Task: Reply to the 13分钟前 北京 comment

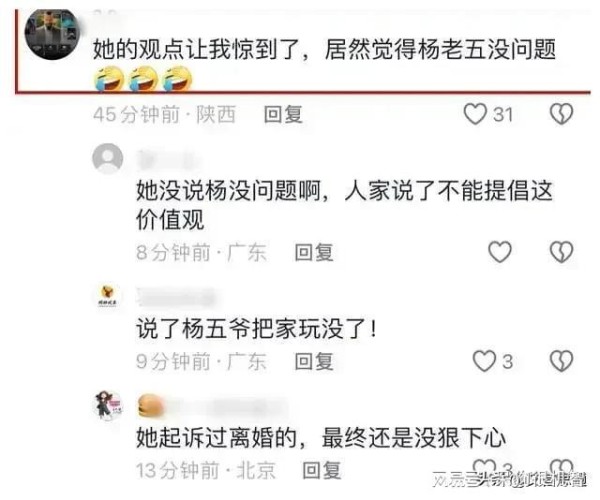Action: pos(321,470)
